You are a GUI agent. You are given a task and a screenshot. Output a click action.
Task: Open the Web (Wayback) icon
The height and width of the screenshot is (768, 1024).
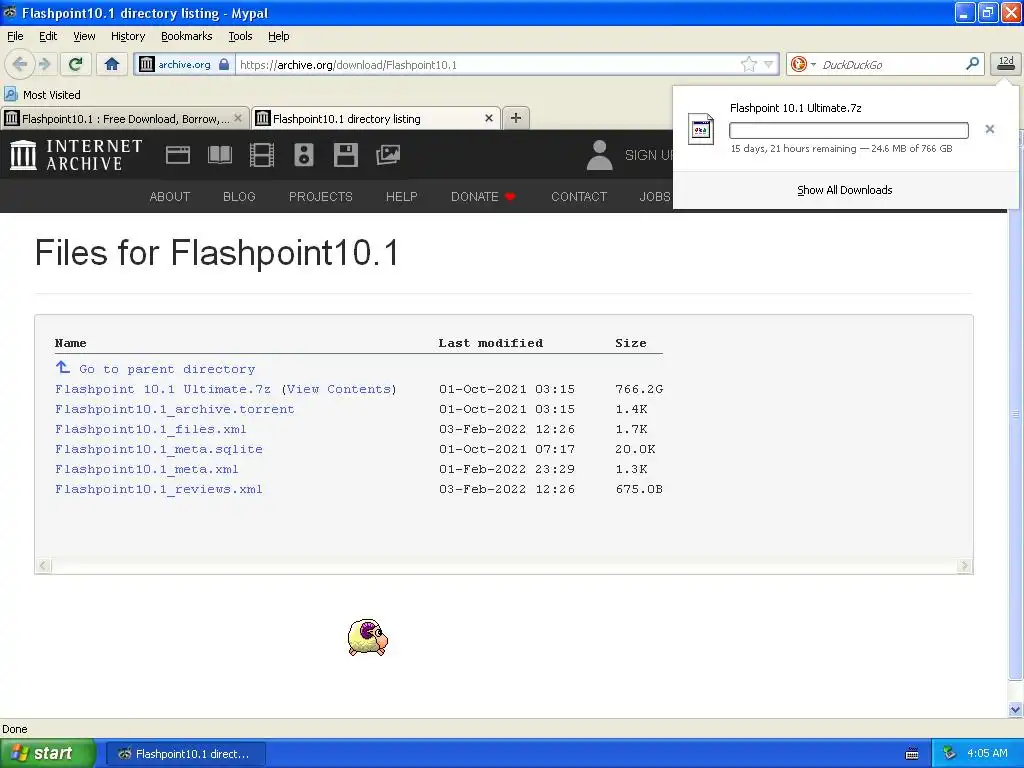pyautogui.click(x=178, y=155)
